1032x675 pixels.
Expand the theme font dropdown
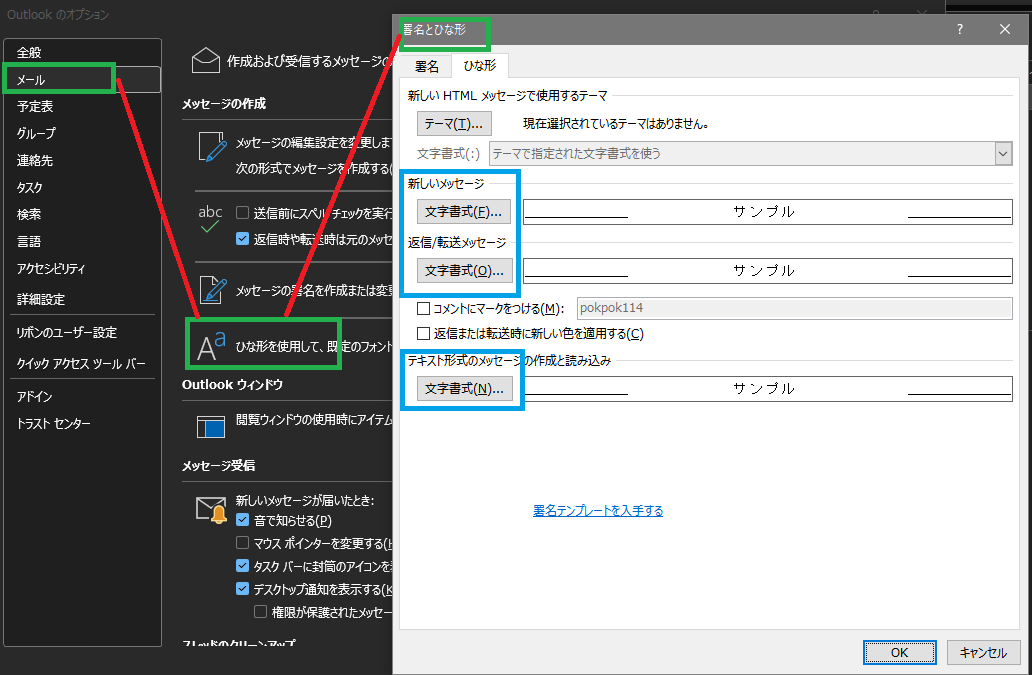point(1002,154)
